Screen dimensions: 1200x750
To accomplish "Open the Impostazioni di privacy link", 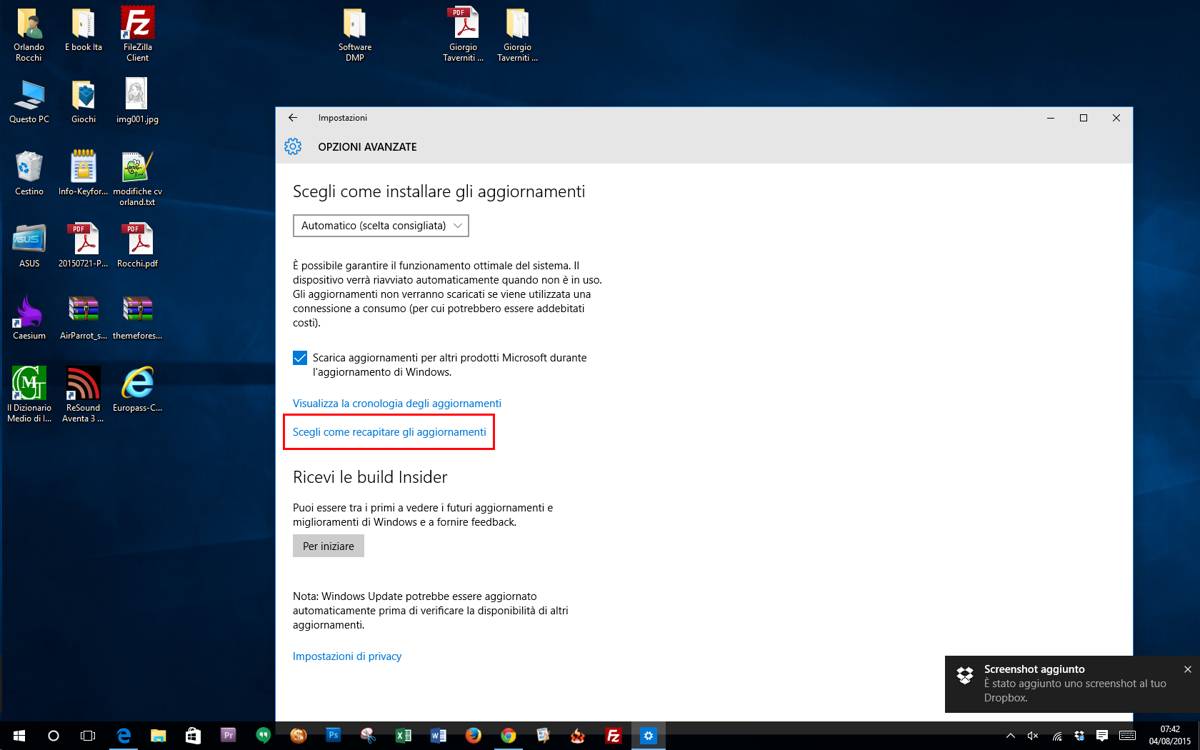I will coord(347,656).
